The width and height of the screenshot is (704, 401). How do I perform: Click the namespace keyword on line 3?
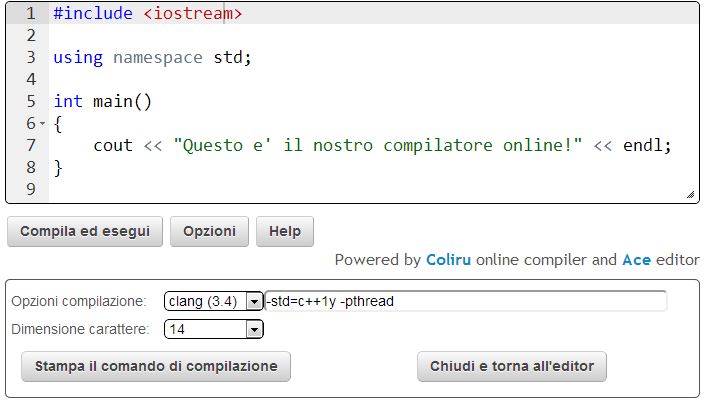pos(158,57)
